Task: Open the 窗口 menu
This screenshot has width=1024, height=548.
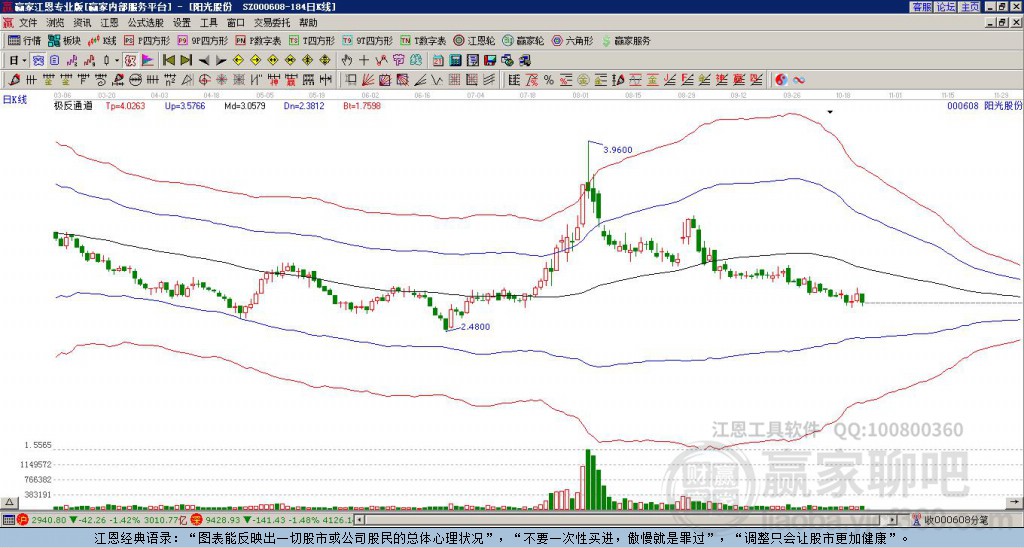Action: pos(236,23)
